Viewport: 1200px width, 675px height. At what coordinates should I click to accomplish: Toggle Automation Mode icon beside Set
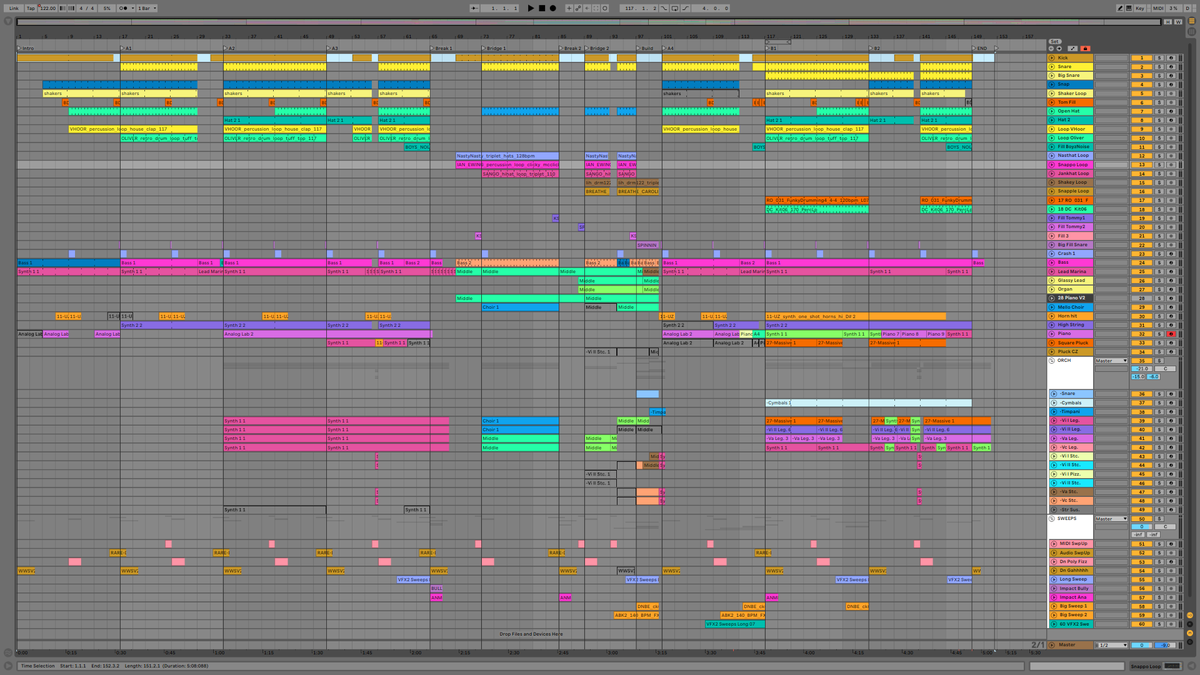pos(1072,49)
